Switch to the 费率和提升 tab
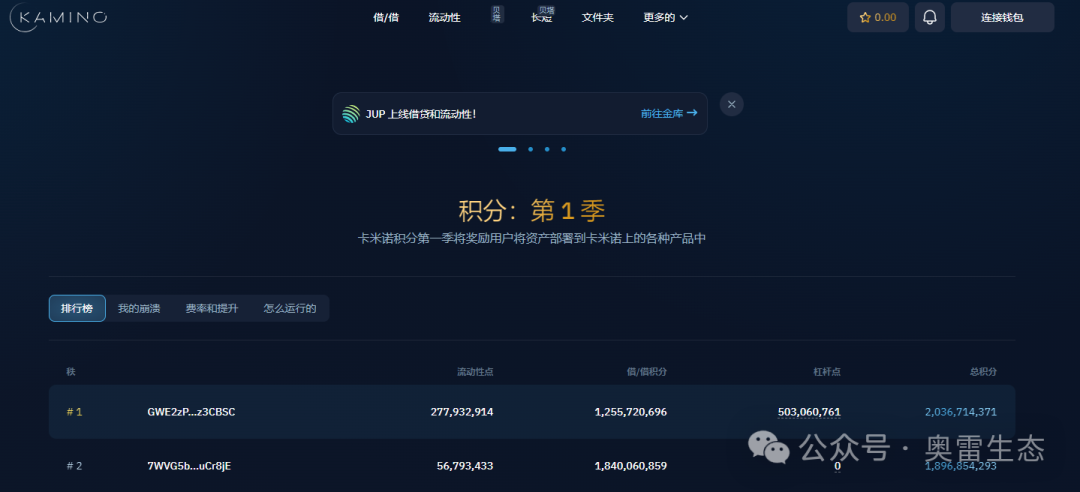This screenshot has width=1080, height=492. coord(211,309)
